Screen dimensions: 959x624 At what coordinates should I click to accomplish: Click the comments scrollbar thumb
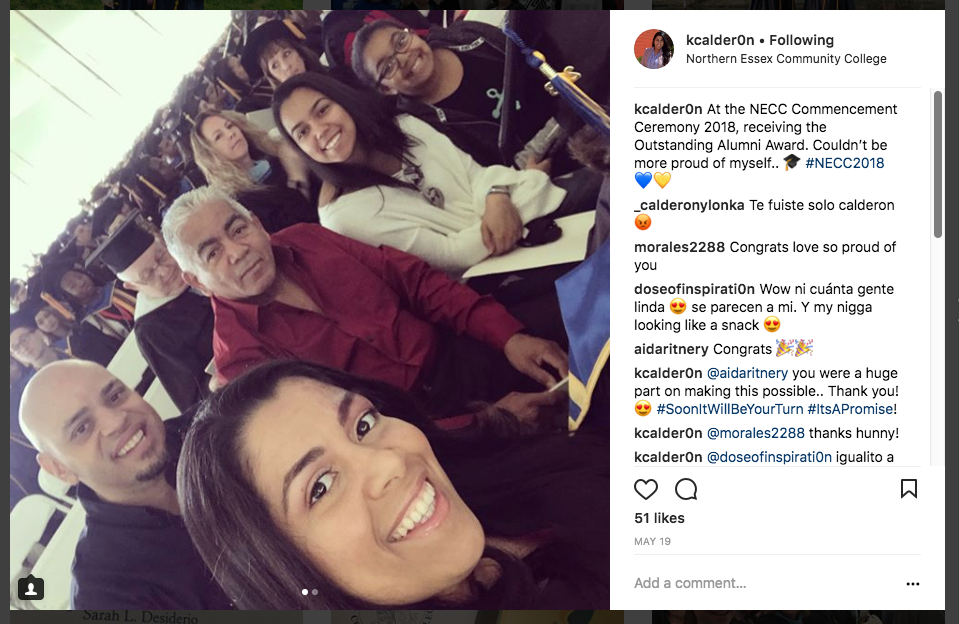click(x=938, y=164)
